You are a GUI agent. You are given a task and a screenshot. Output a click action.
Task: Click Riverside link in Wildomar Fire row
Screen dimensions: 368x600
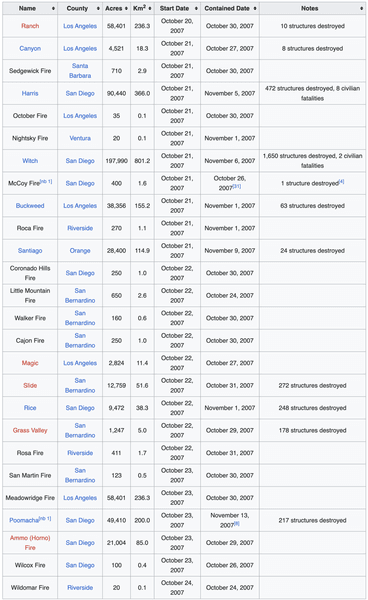tap(80, 588)
